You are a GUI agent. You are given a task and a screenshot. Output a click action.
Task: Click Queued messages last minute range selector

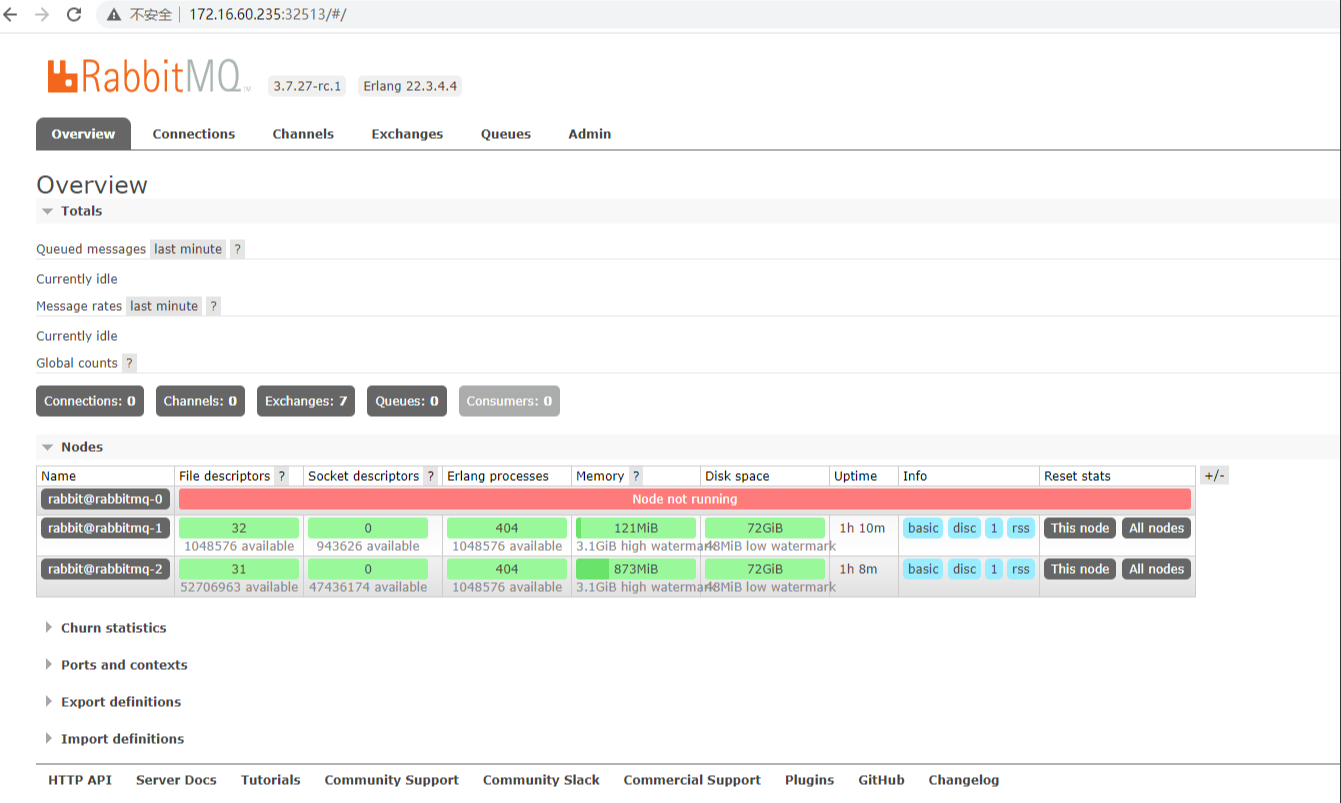(188, 249)
